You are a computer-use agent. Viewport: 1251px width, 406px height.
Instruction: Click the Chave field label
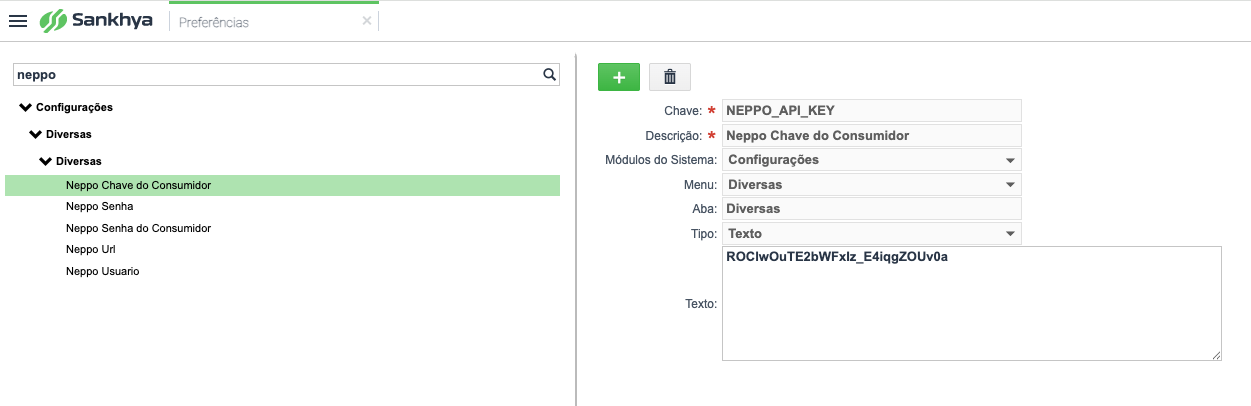pyautogui.click(x=683, y=110)
